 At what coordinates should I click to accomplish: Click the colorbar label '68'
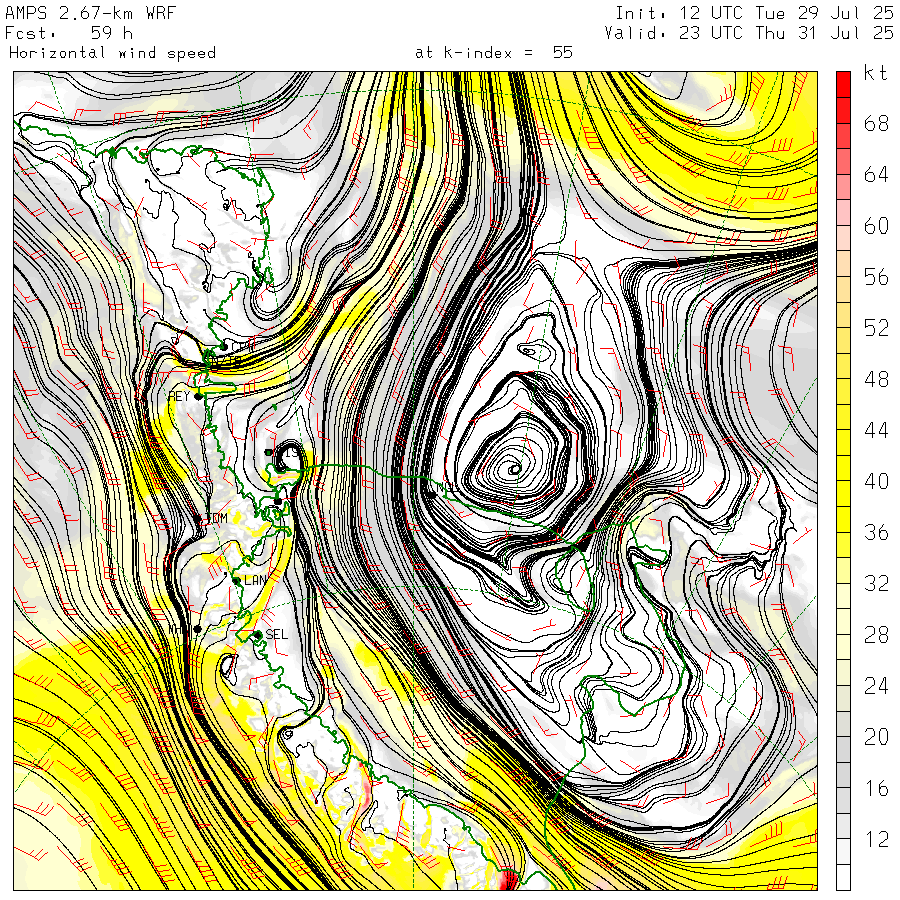(876, 123)
